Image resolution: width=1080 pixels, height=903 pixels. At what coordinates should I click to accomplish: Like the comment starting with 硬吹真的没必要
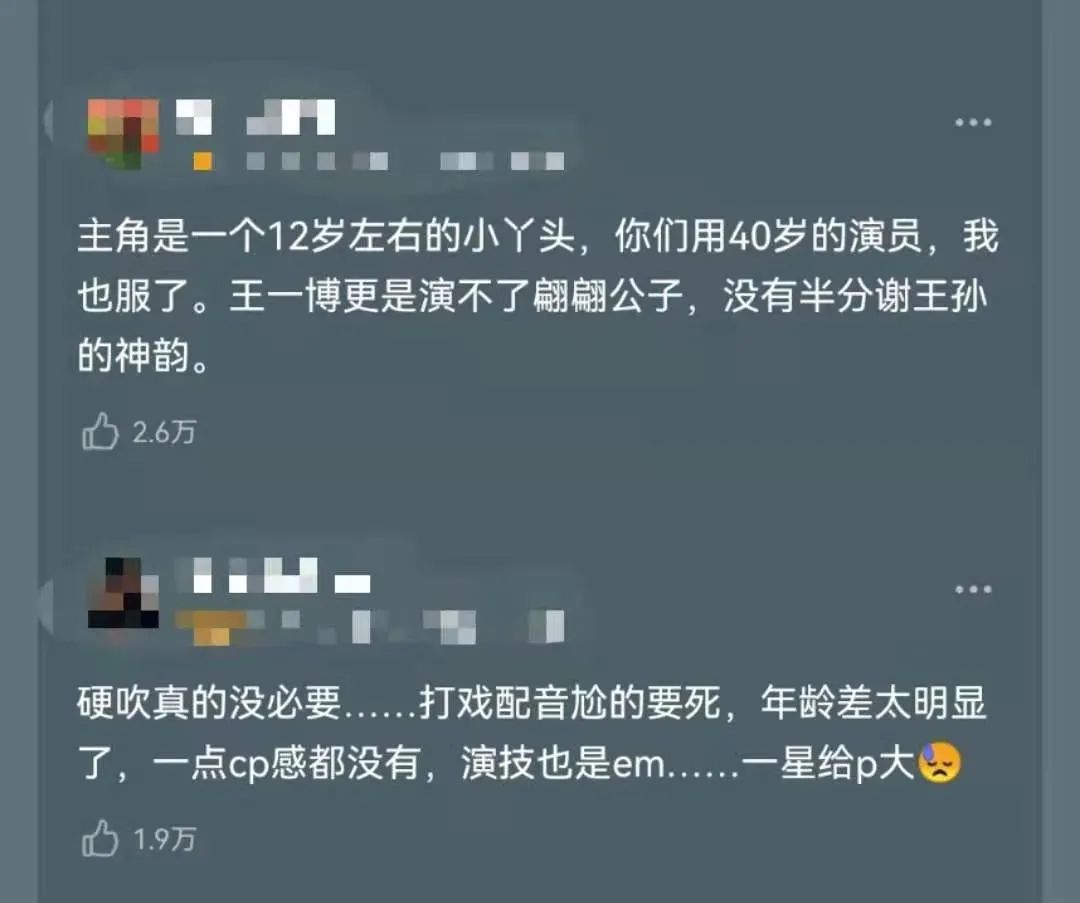[100, 838]
